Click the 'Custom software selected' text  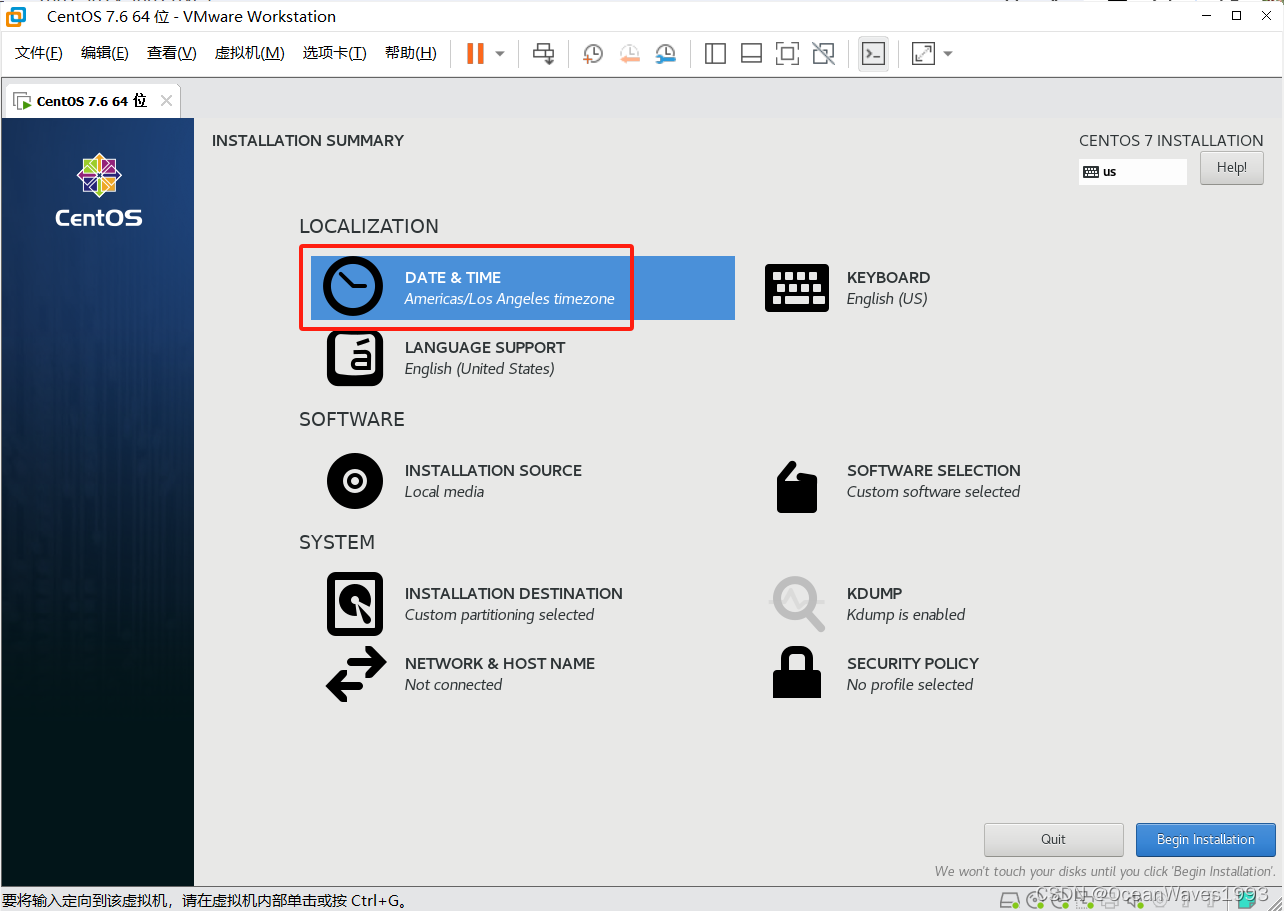coord(933,492)
